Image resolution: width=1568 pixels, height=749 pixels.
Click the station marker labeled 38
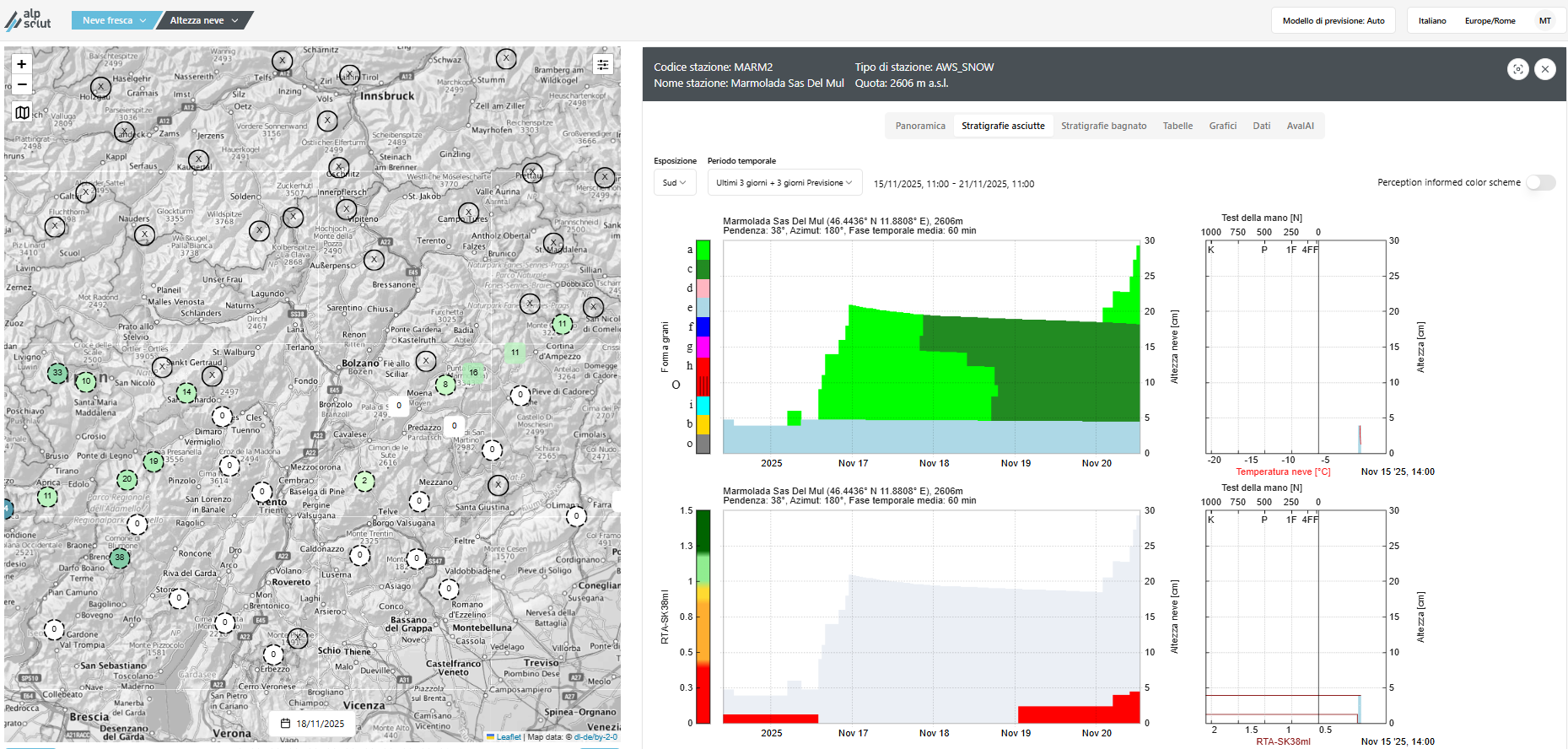point(120,558)
